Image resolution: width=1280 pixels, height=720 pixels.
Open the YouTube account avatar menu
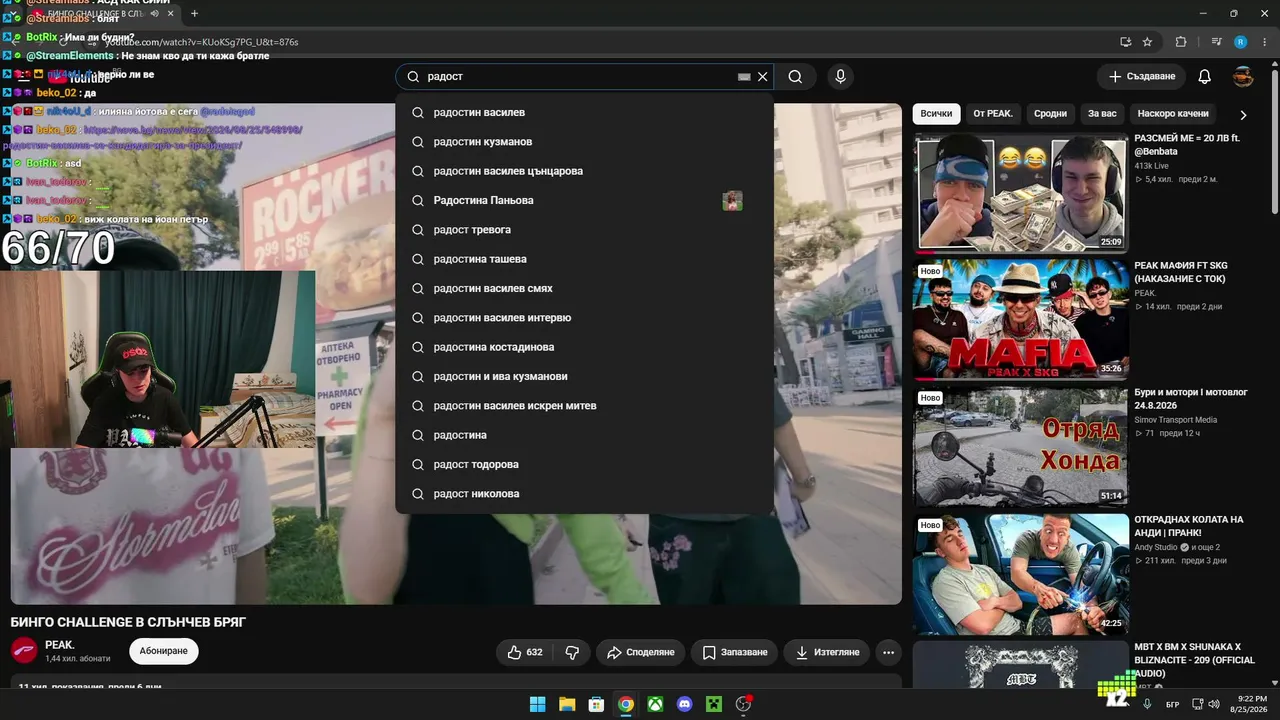(x=1243, y=77)
